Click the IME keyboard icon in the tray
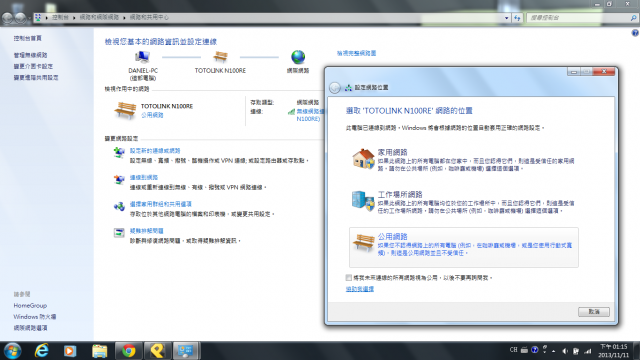The image size is (640, 360). (x=524, y=350)
